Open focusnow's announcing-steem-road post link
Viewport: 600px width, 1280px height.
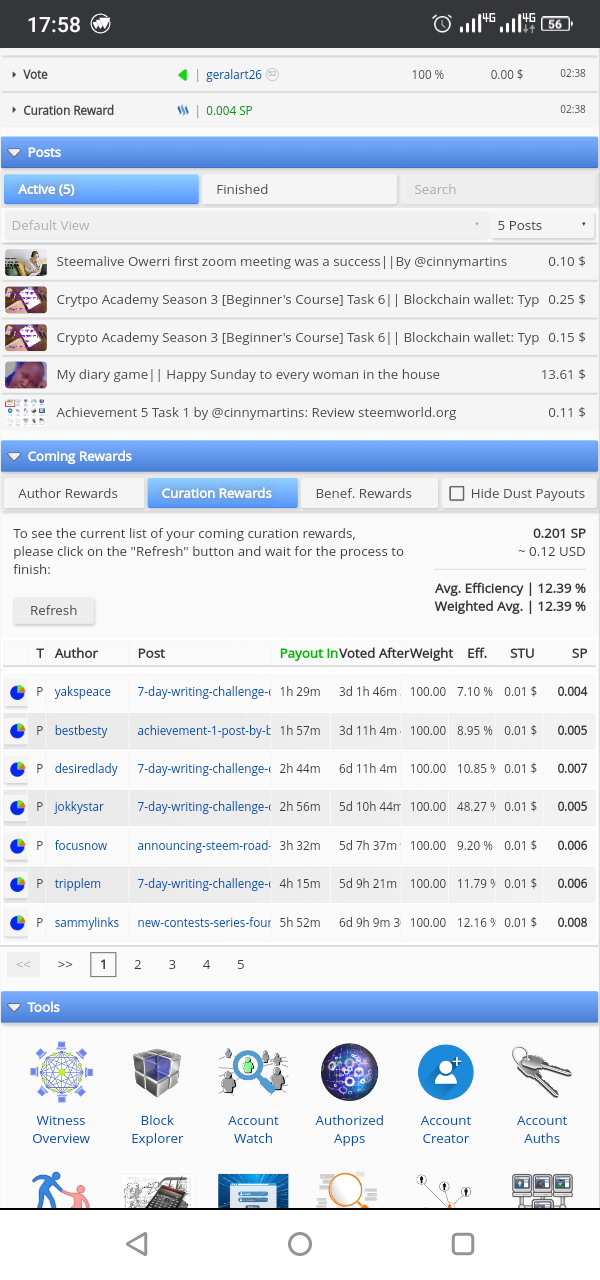[204, 846]
